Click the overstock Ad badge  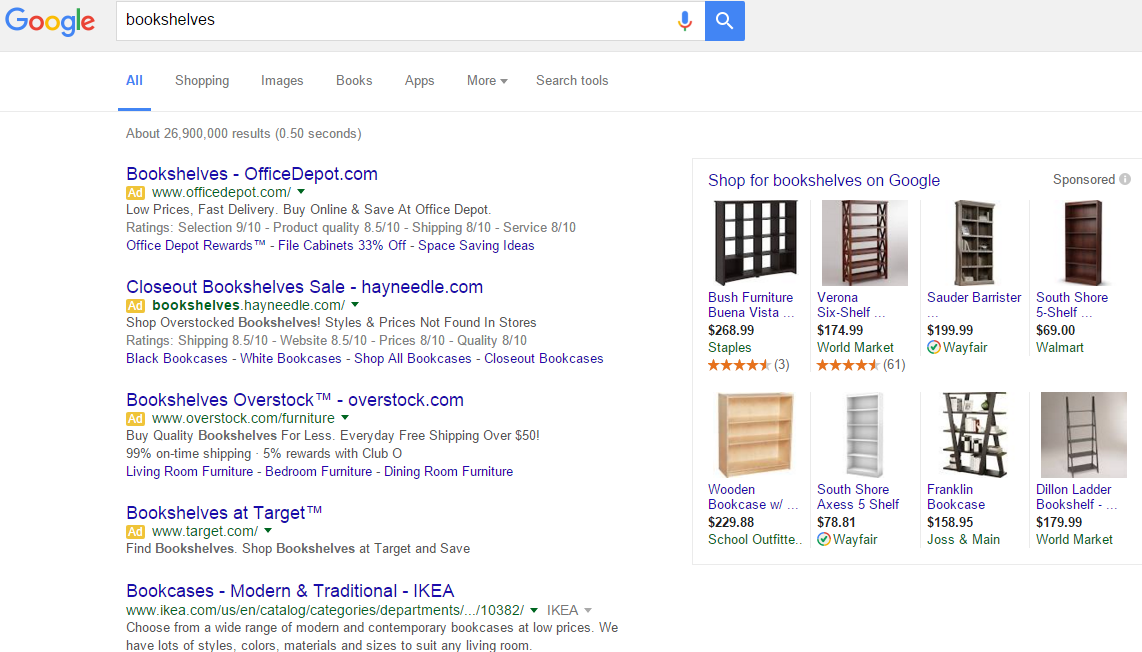point(135,418)
